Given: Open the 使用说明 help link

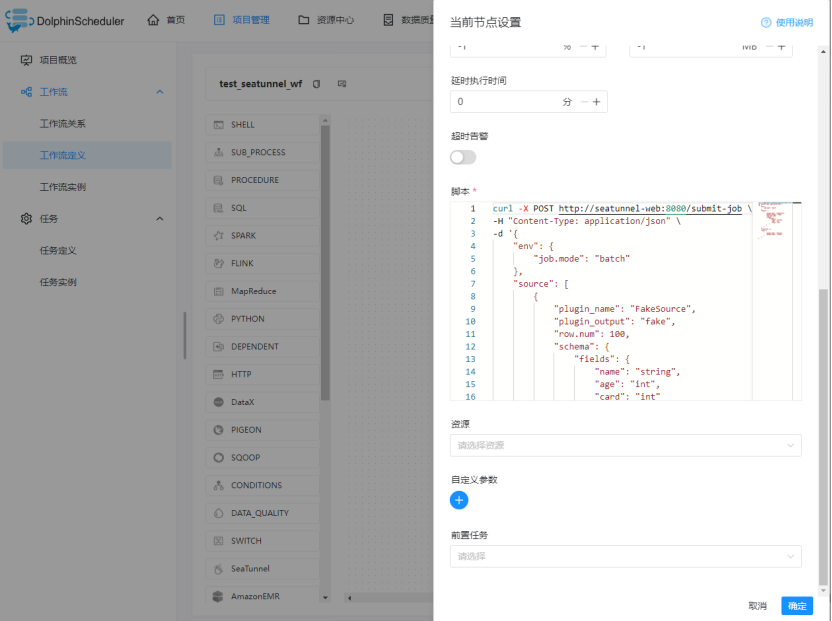Looking at the screenshot, I should point(787,22).
